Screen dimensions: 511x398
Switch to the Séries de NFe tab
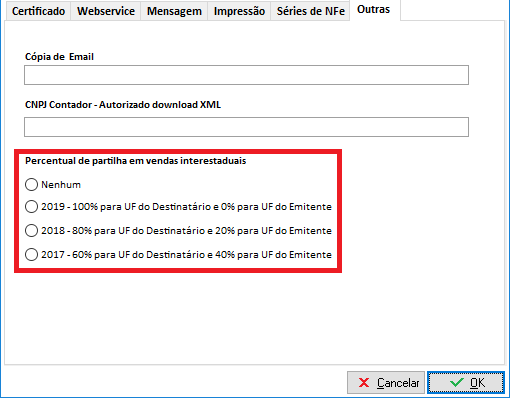(310, 11)
